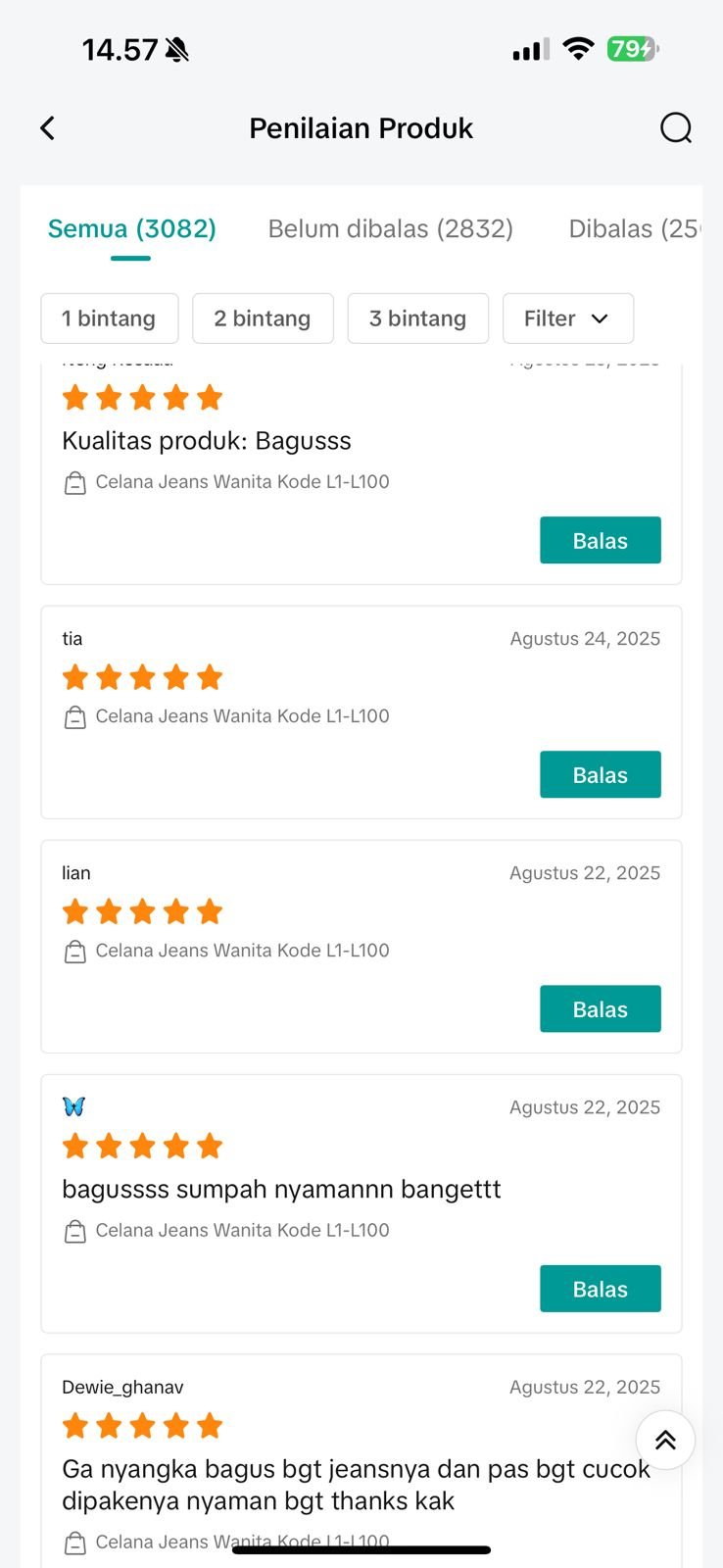This screenshot has width=723, height=1568.
Task: Tap scroll-to-top double chevron button
Action: pyautogui.click(x=665, y=1440)
